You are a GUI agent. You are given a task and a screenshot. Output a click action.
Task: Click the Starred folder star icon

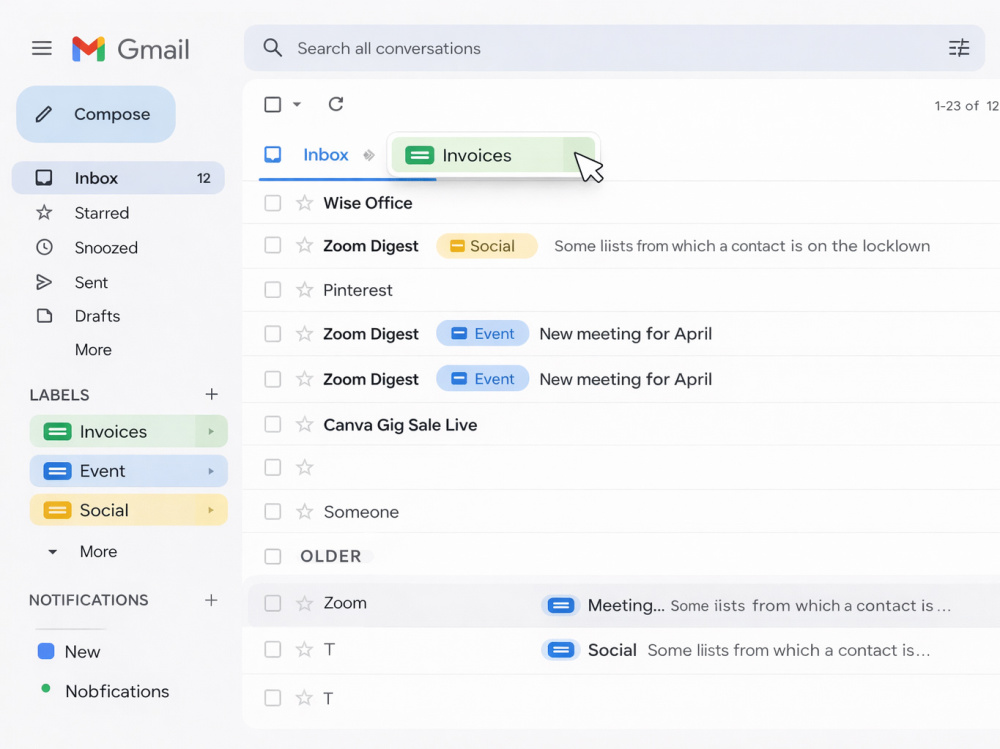click(44, 212)
